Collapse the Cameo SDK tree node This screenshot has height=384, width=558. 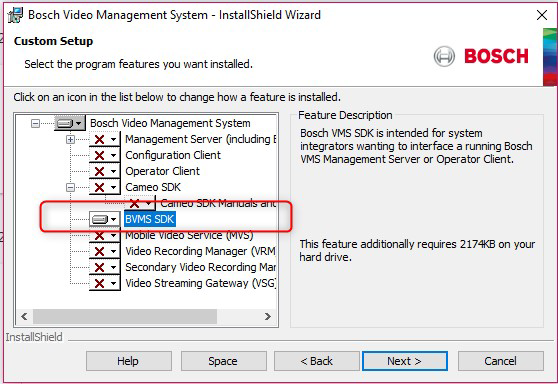point(70,187)
